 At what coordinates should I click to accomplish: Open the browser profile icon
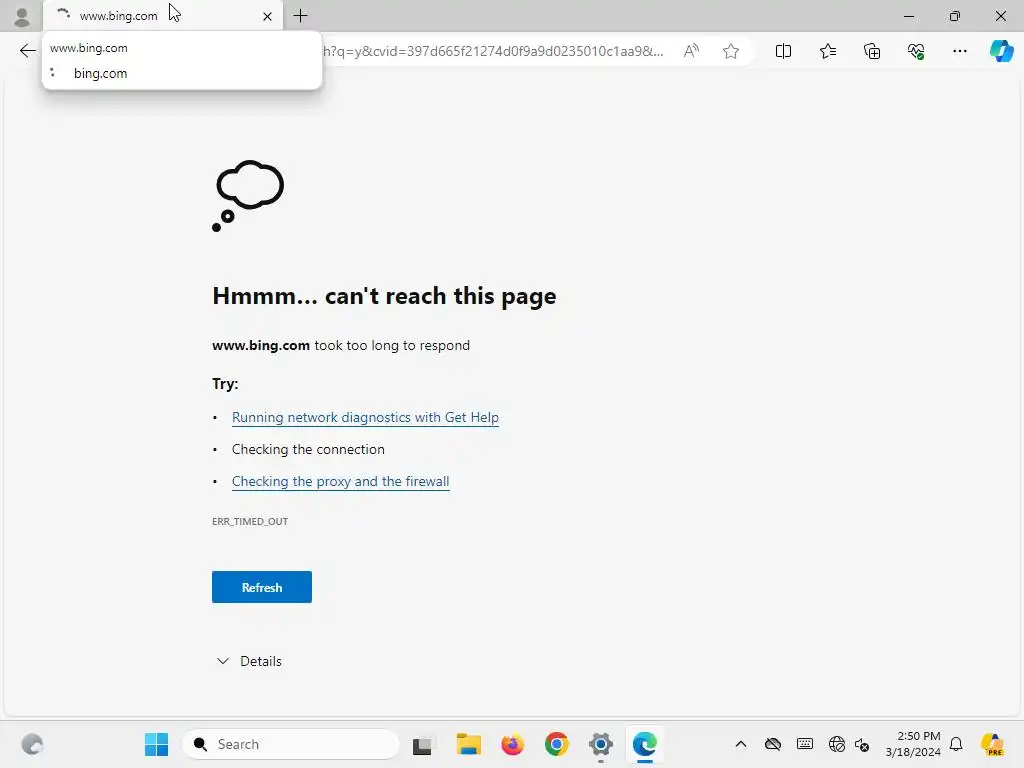coord(22,16)
